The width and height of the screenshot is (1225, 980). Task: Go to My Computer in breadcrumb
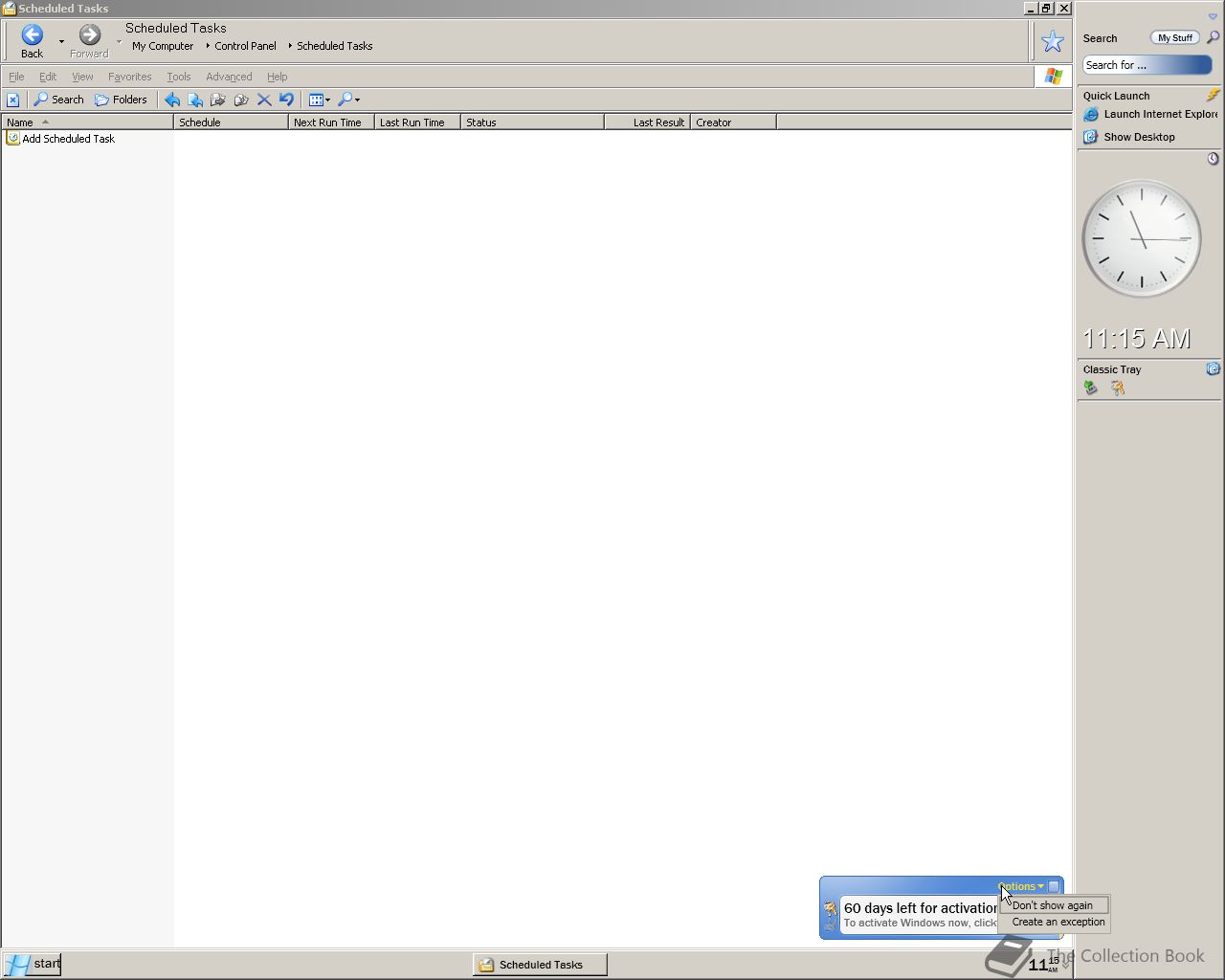[163, 46]
